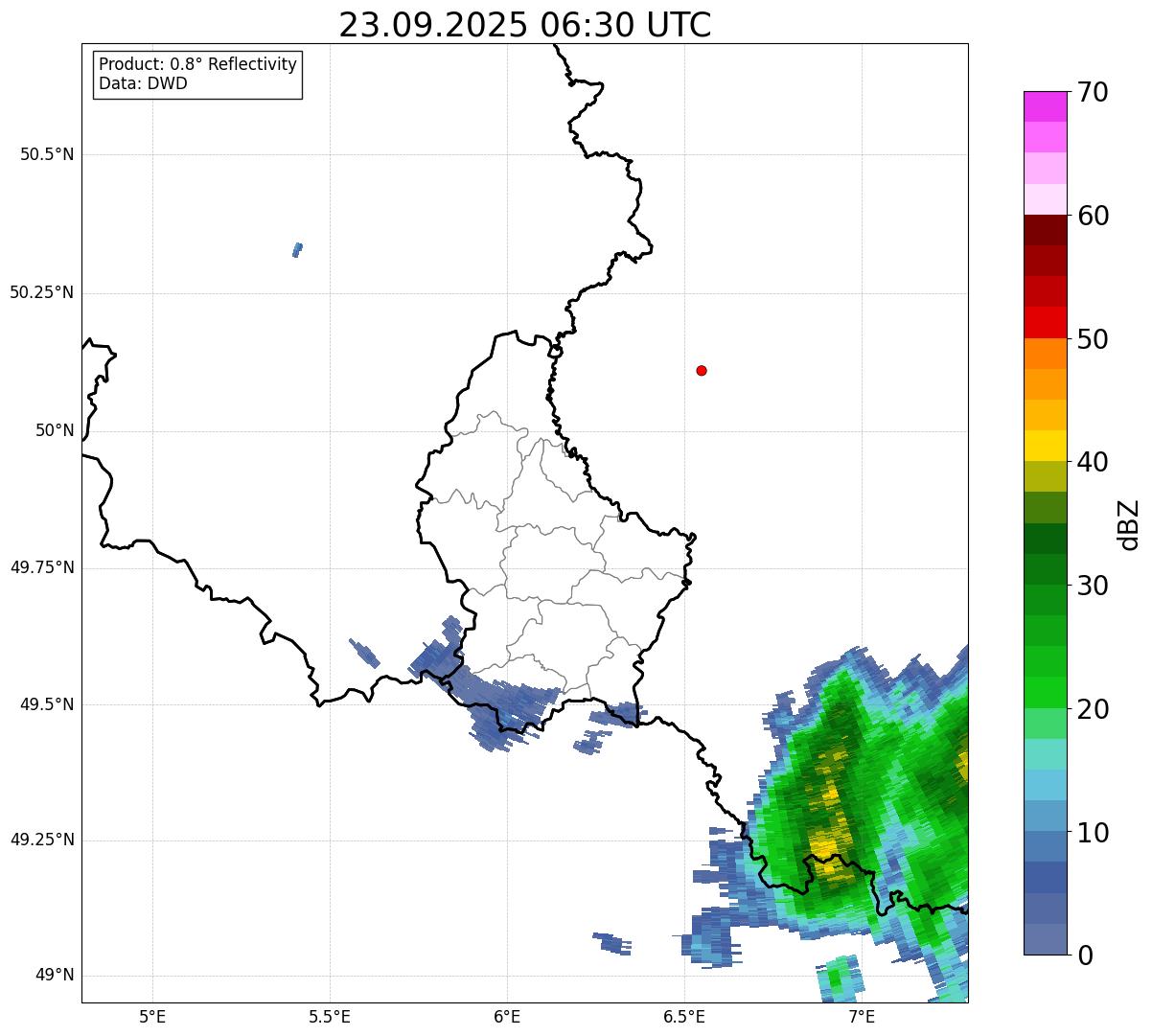Click the 6.5°E longitude label
This screenshot has height=1036, width=1152.
click(684, 1016)
